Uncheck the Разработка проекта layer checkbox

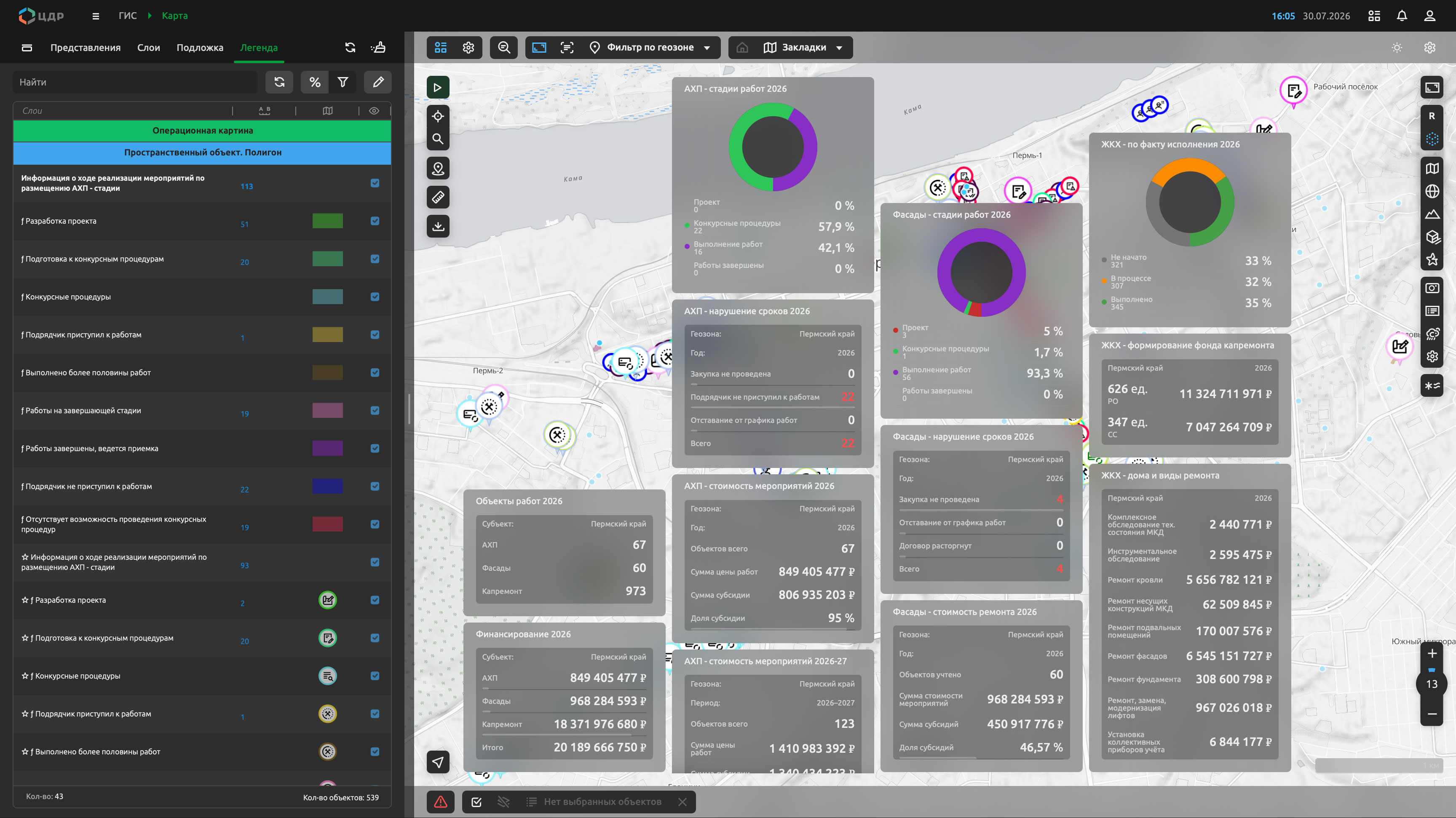tap(375, 221)
